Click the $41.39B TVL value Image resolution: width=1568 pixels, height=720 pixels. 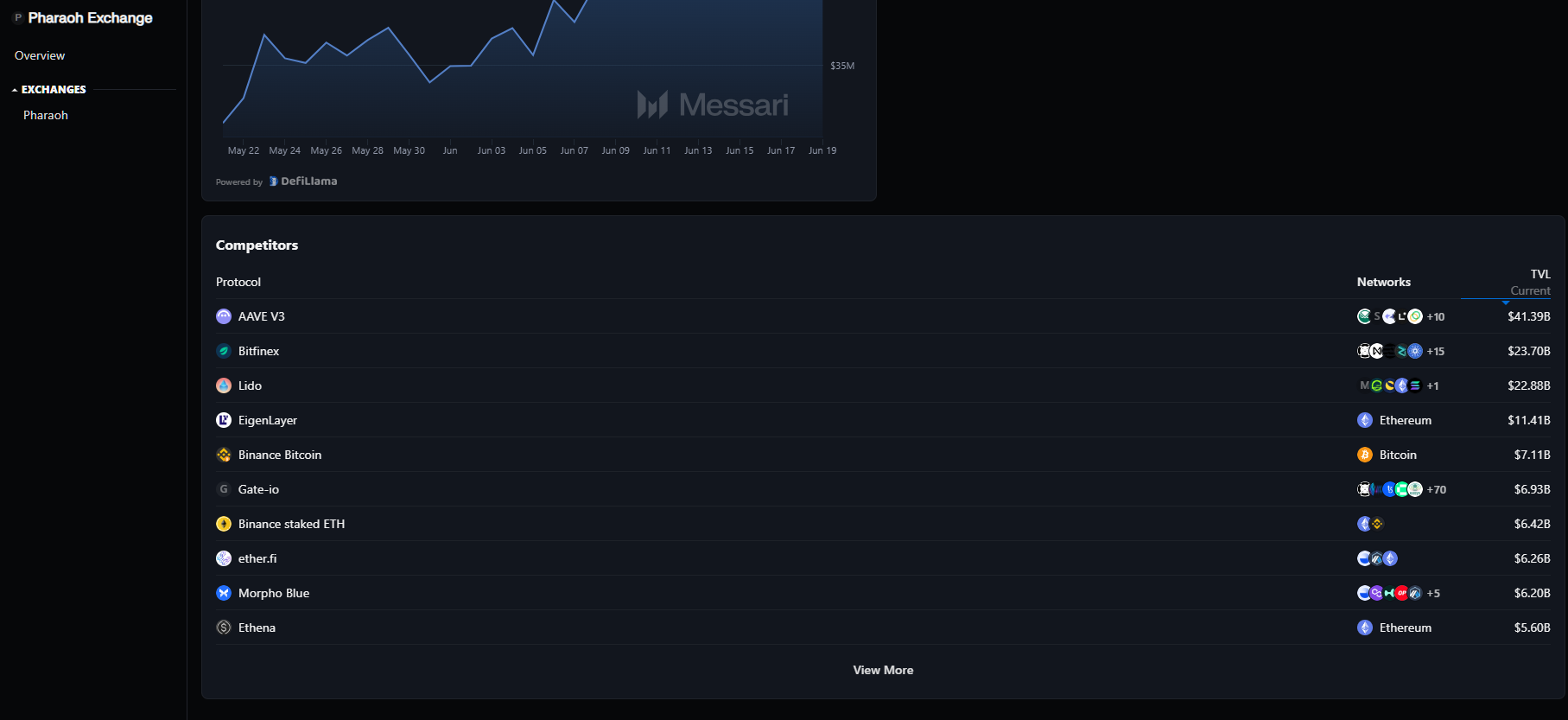(x=1529, y=316)
